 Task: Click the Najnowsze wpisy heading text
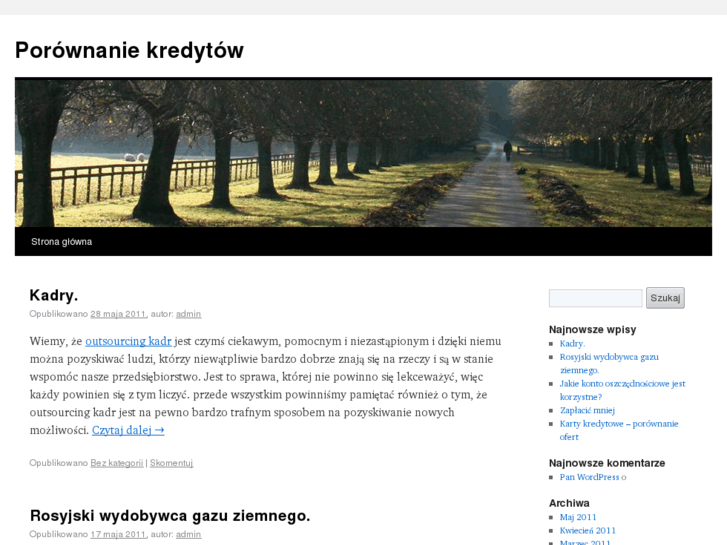(x=593, y=330)
